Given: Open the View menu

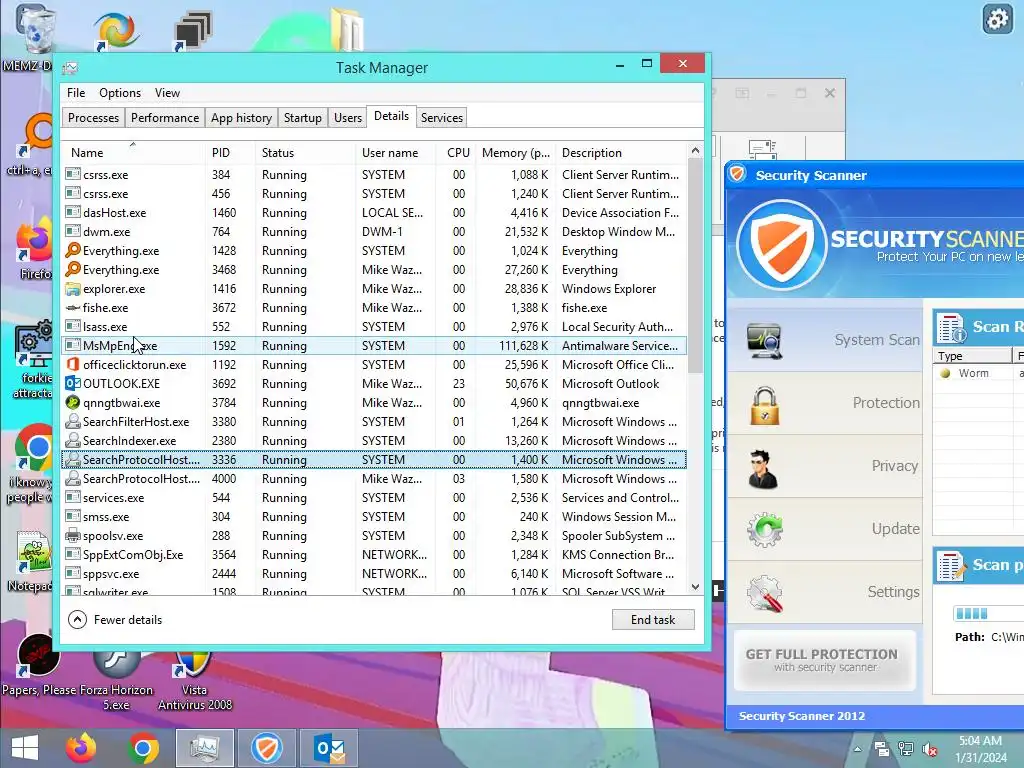Looking at the screenshot, I should 167,93.
